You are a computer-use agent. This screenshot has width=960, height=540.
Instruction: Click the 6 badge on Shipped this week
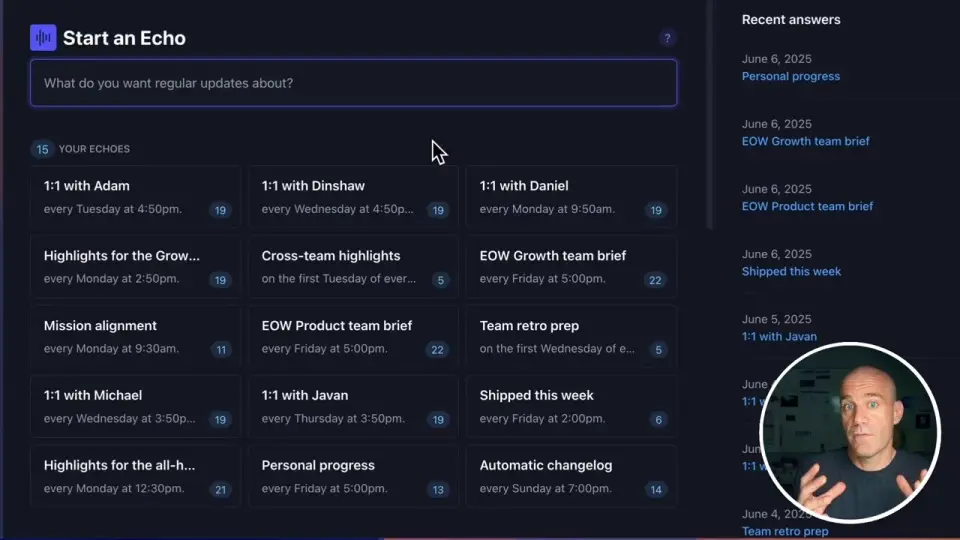(658, 420)
